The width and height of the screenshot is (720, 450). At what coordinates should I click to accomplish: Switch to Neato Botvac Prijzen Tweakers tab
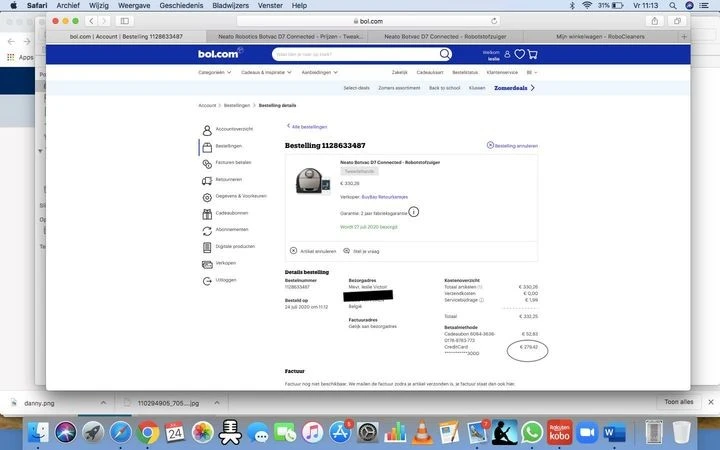(x=289, y=36)
